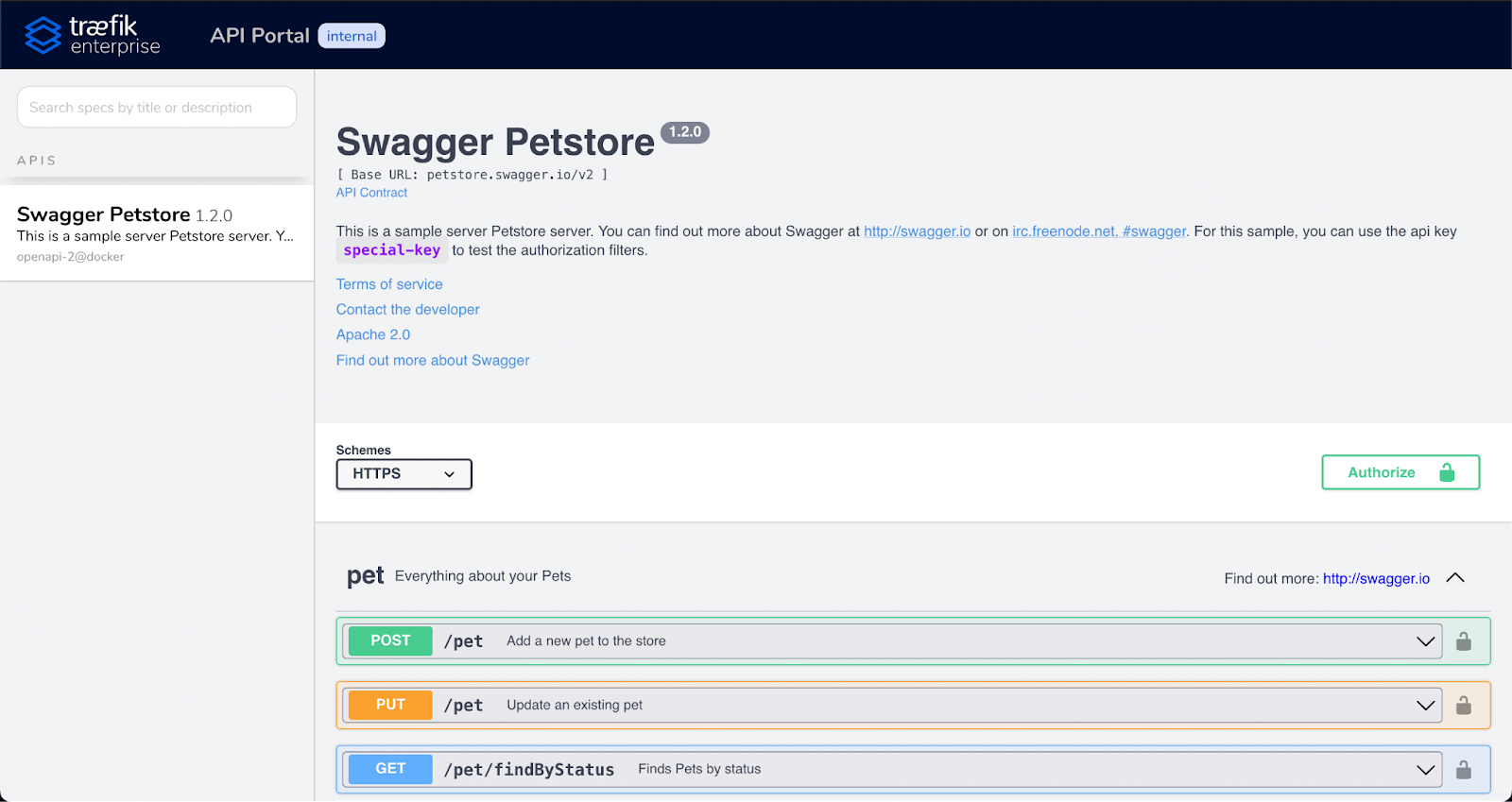Select Swagger Petstore 1.2.0 in the APIs list
The width and height of the screenshot is (1512, 802).
coord(157,233)
